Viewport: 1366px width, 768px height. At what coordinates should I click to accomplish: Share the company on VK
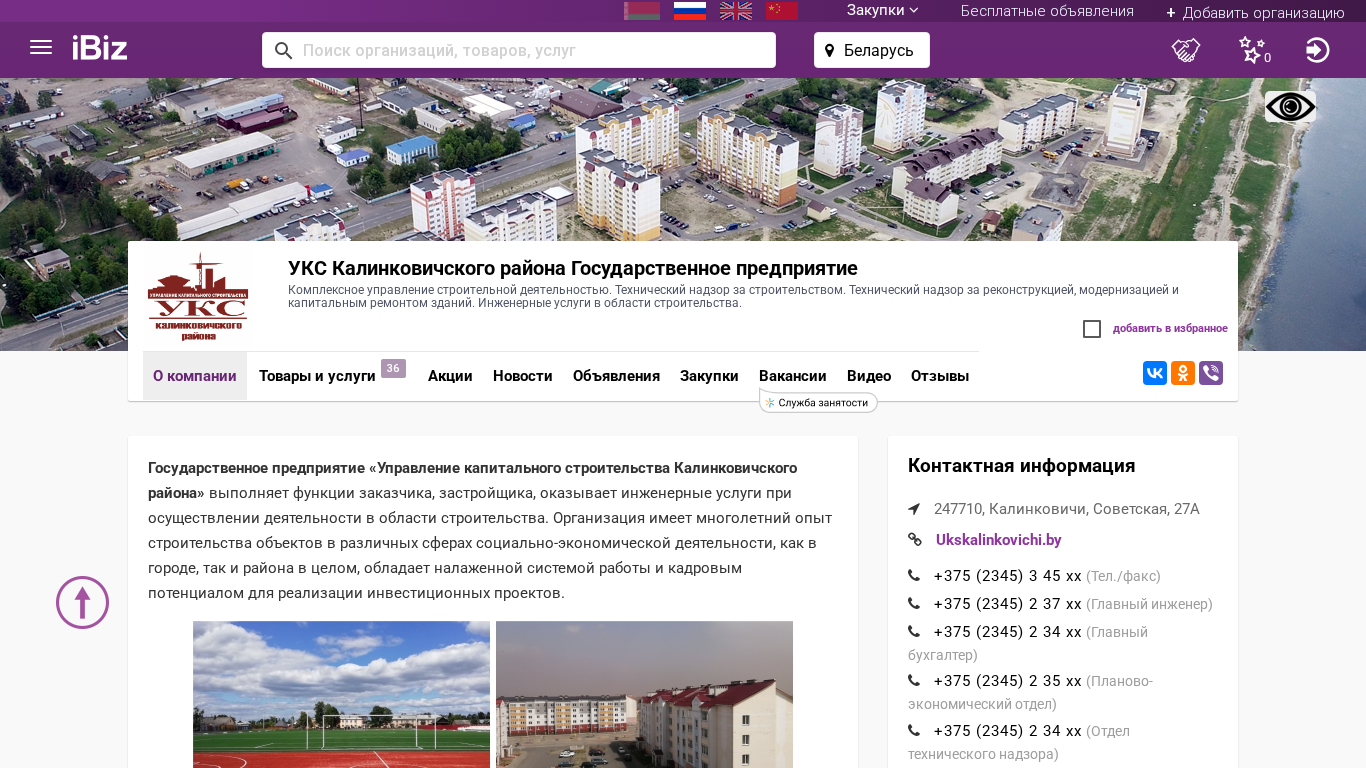(x=1155, y=373)
